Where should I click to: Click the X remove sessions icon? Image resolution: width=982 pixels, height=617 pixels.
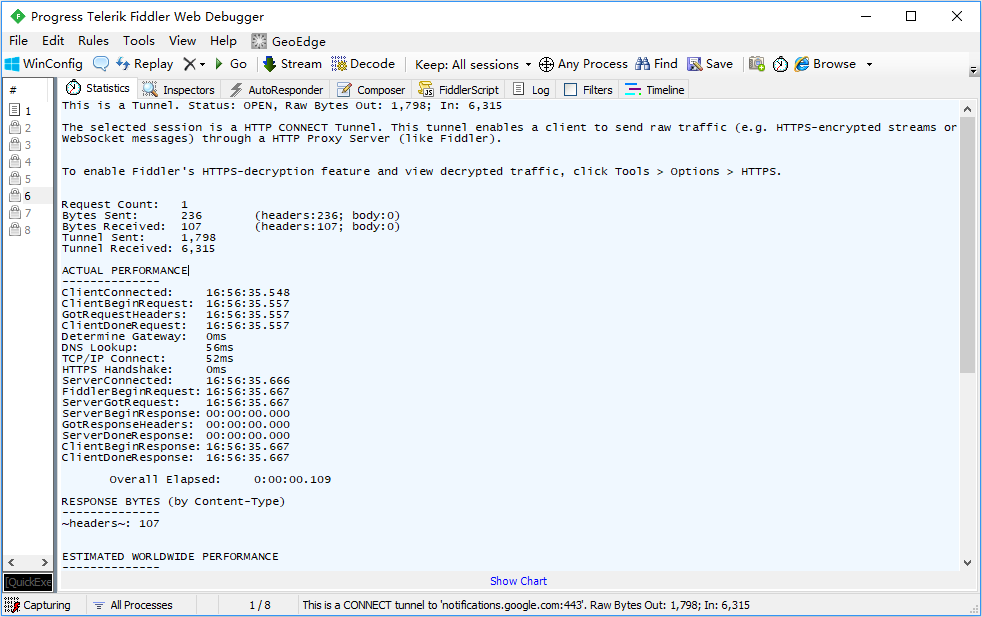click(x=189, y=64)
